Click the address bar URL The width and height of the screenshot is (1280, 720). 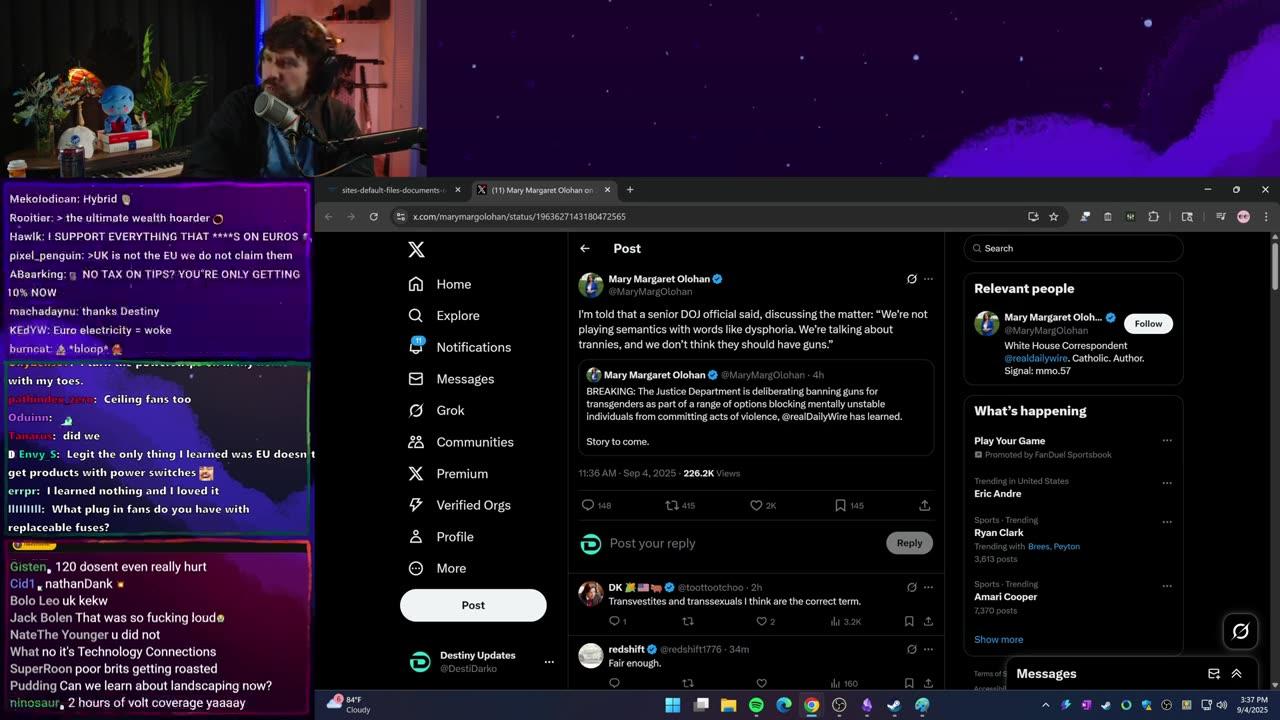[x=519, y=217]
